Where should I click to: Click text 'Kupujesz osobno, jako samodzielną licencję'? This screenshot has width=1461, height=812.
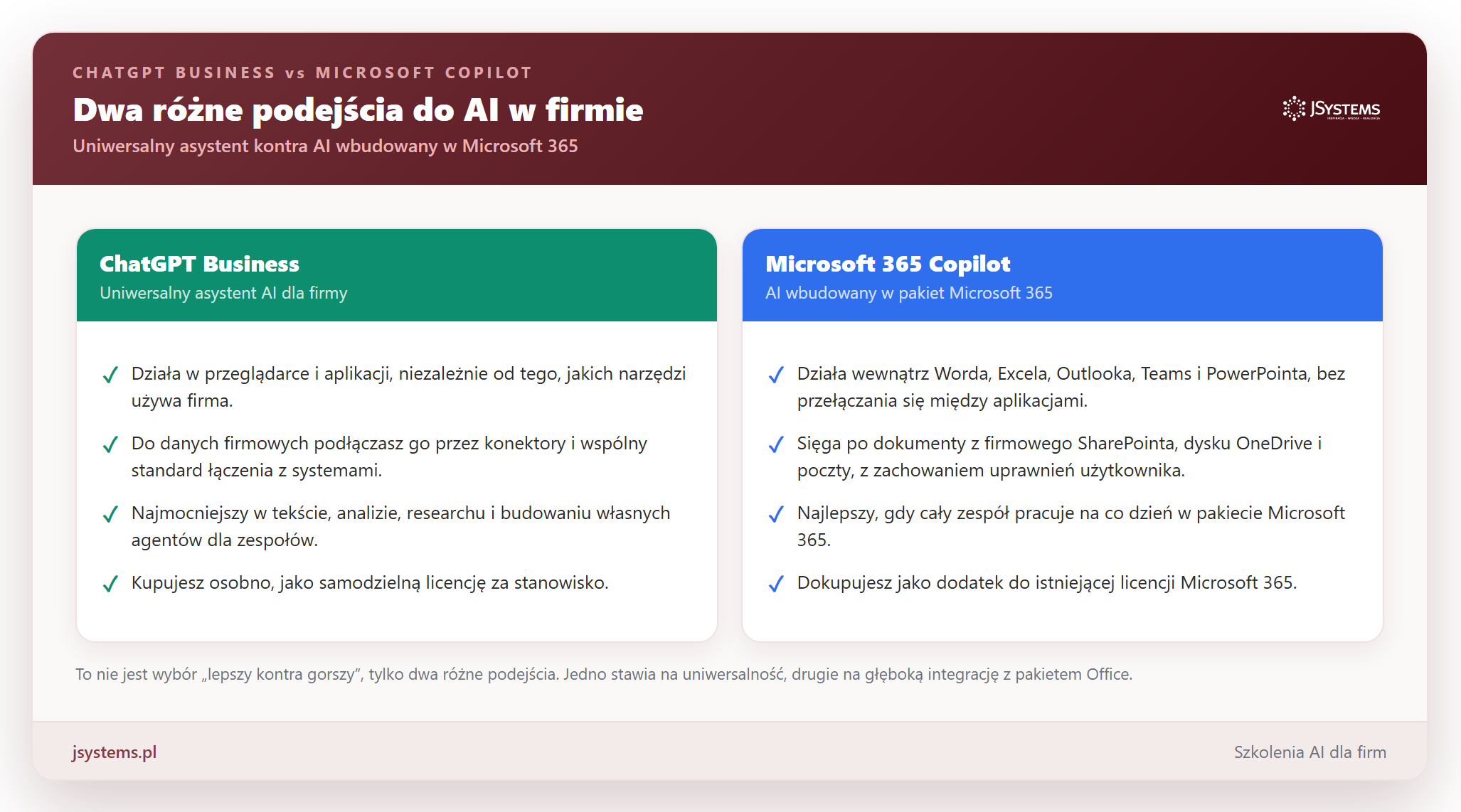pos(370,583)
